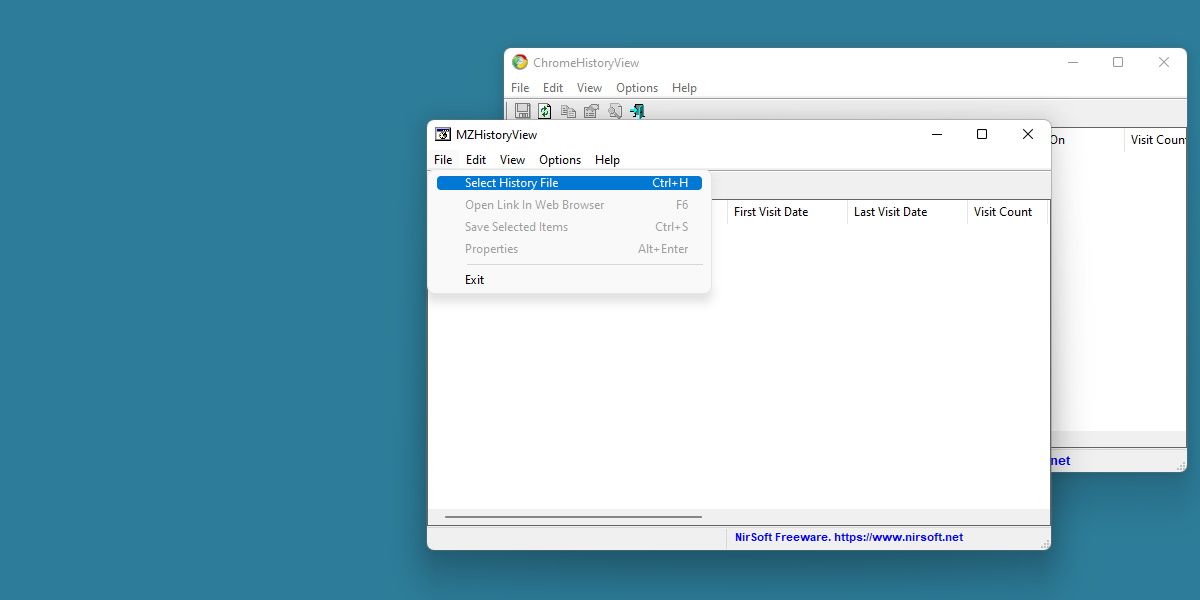Screen dimensions: 1200x600
Task: Open the ChromeHistoryView Help menu
Action: 684,88
